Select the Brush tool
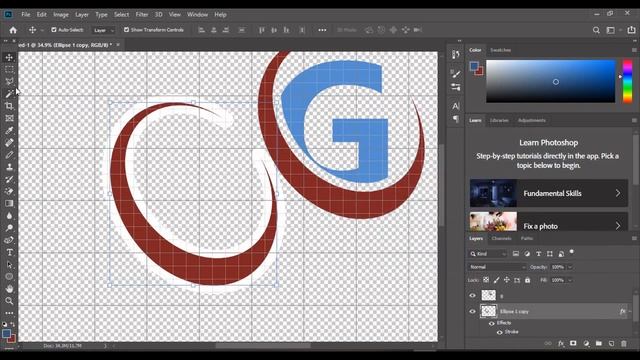This screenshot has width=640, height=360. (9, 155)
